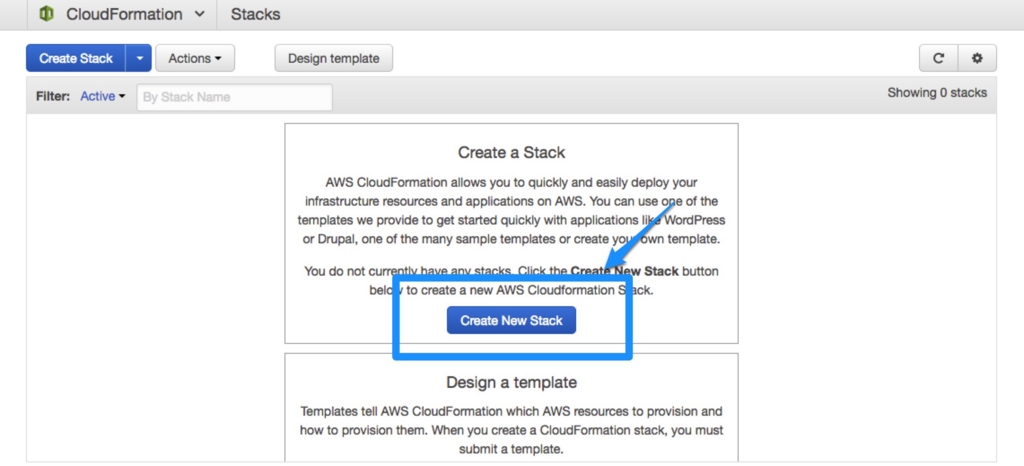Image resolution: width=1024 pixels, height=466 pixels.
Task: Click the Create a Stack heading
Action: 511,153
